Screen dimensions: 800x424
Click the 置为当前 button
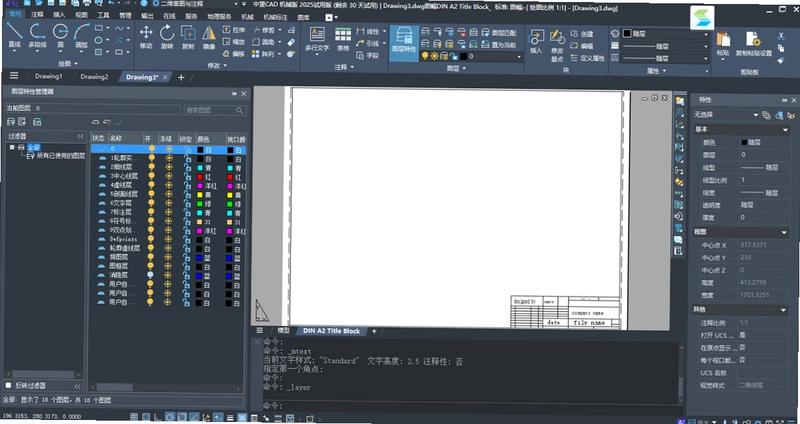(x=499, y=45)
